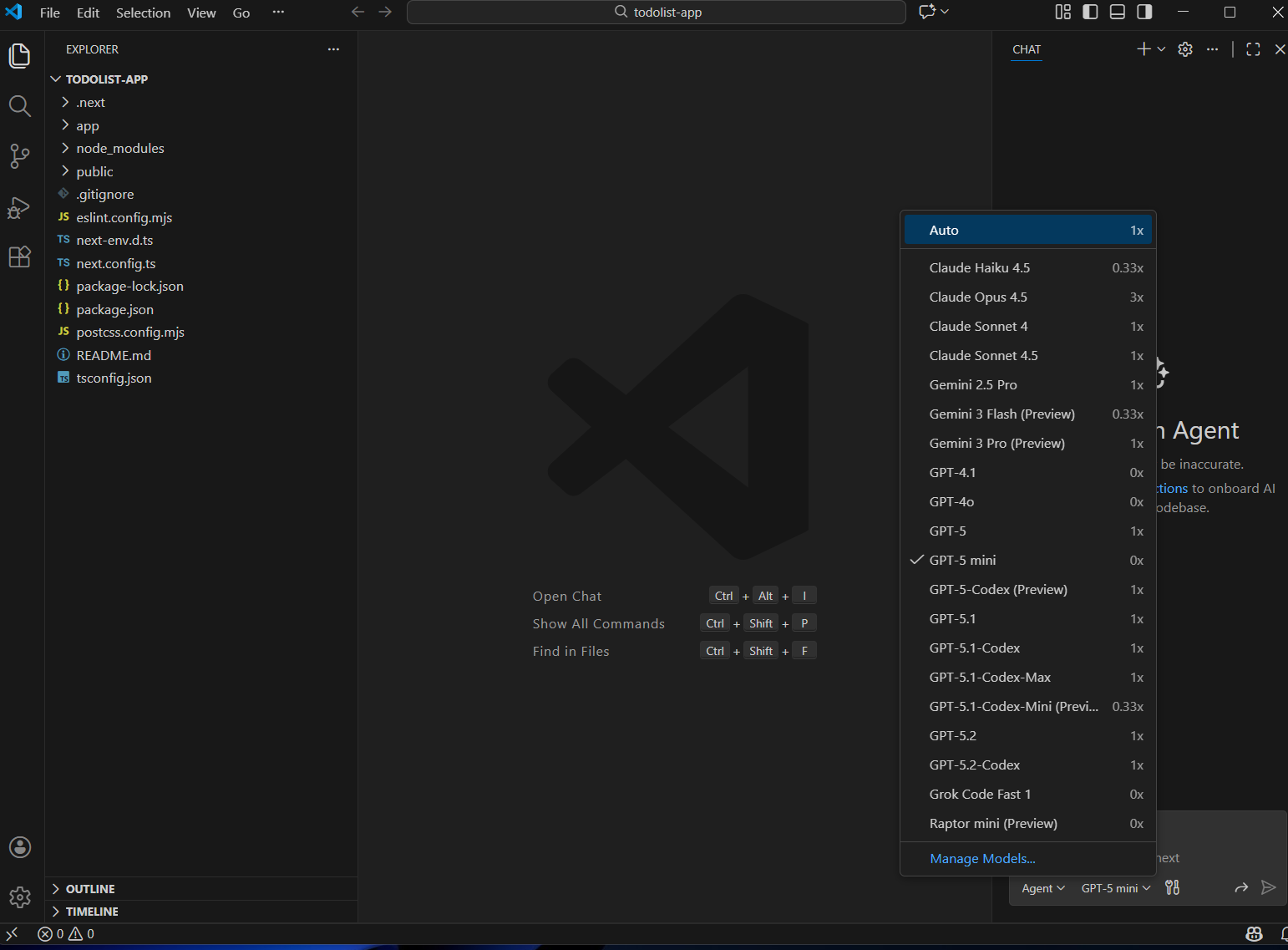Toggle the secondary side bar
1288x950 pixels.
[1144, 12]
